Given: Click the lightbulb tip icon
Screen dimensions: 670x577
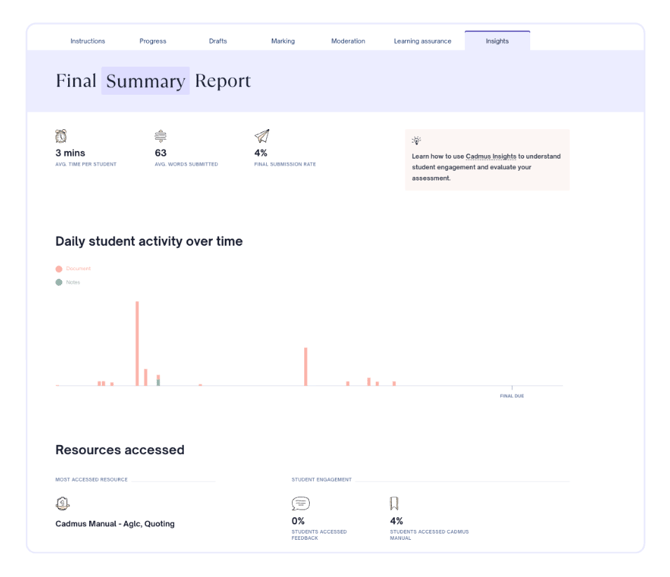Looking at the screenshot, I should pyautogui.click(x=416, y=140).
